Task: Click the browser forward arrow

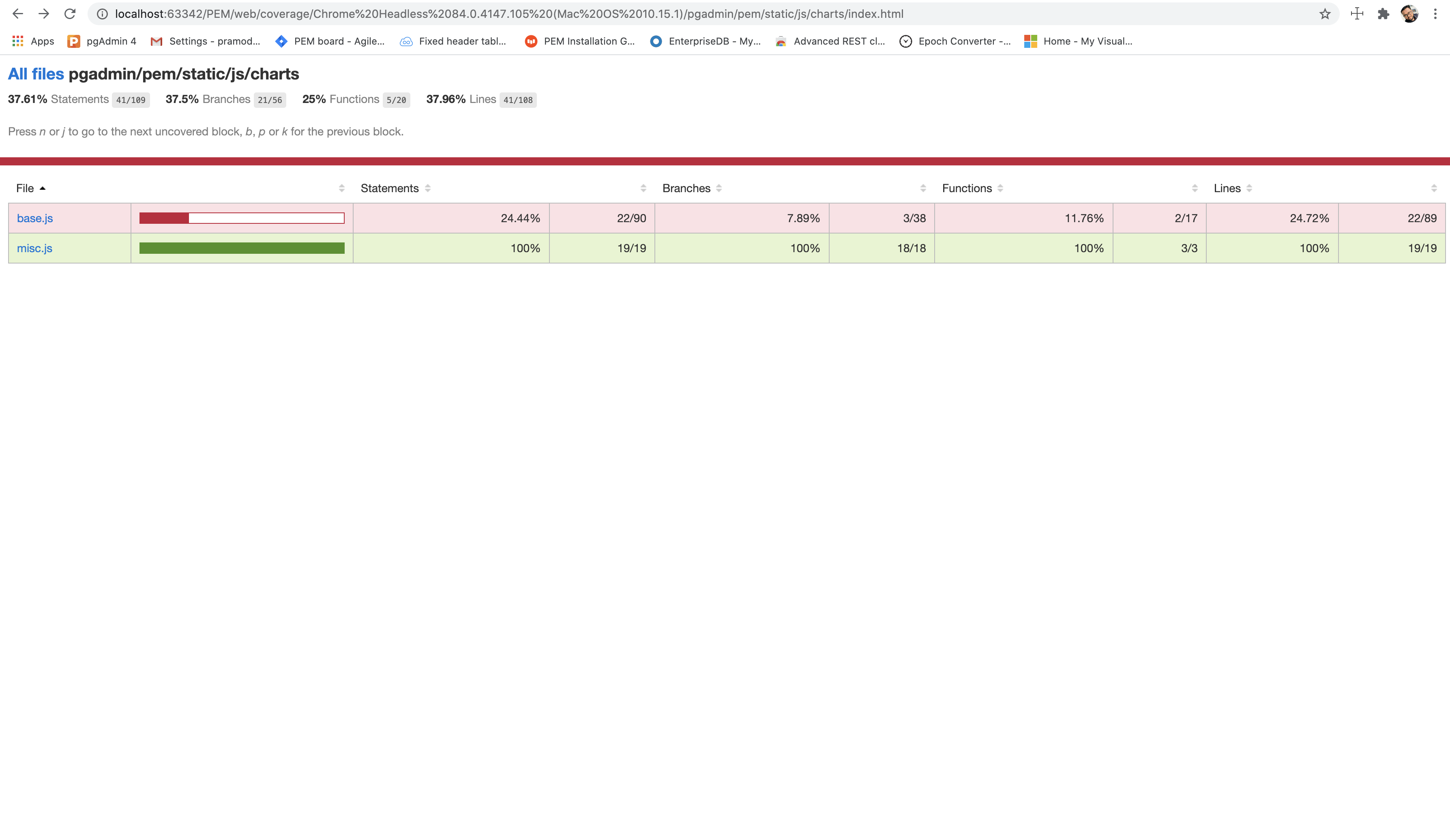Action: coord(44,14)
